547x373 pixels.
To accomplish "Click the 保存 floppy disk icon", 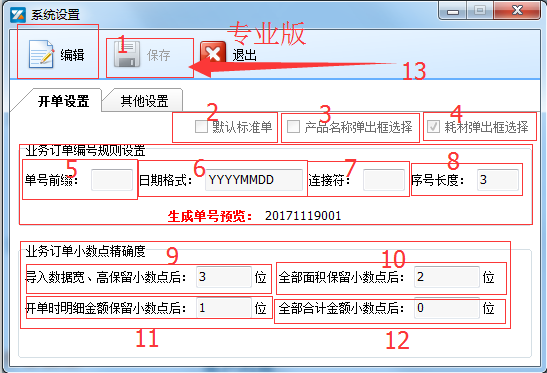I will 127,54.
